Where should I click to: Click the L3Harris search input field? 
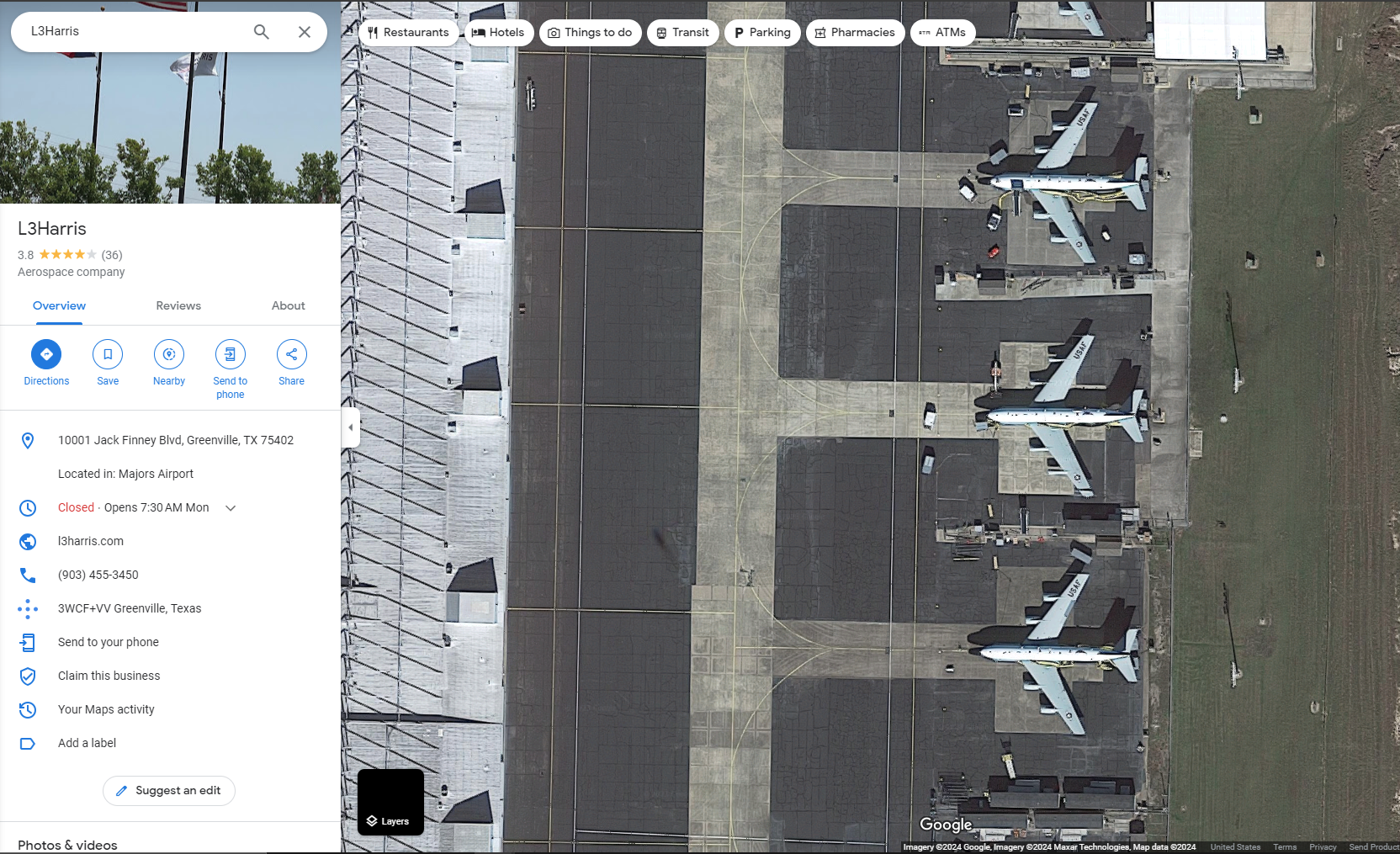click(x=135, y=31)
